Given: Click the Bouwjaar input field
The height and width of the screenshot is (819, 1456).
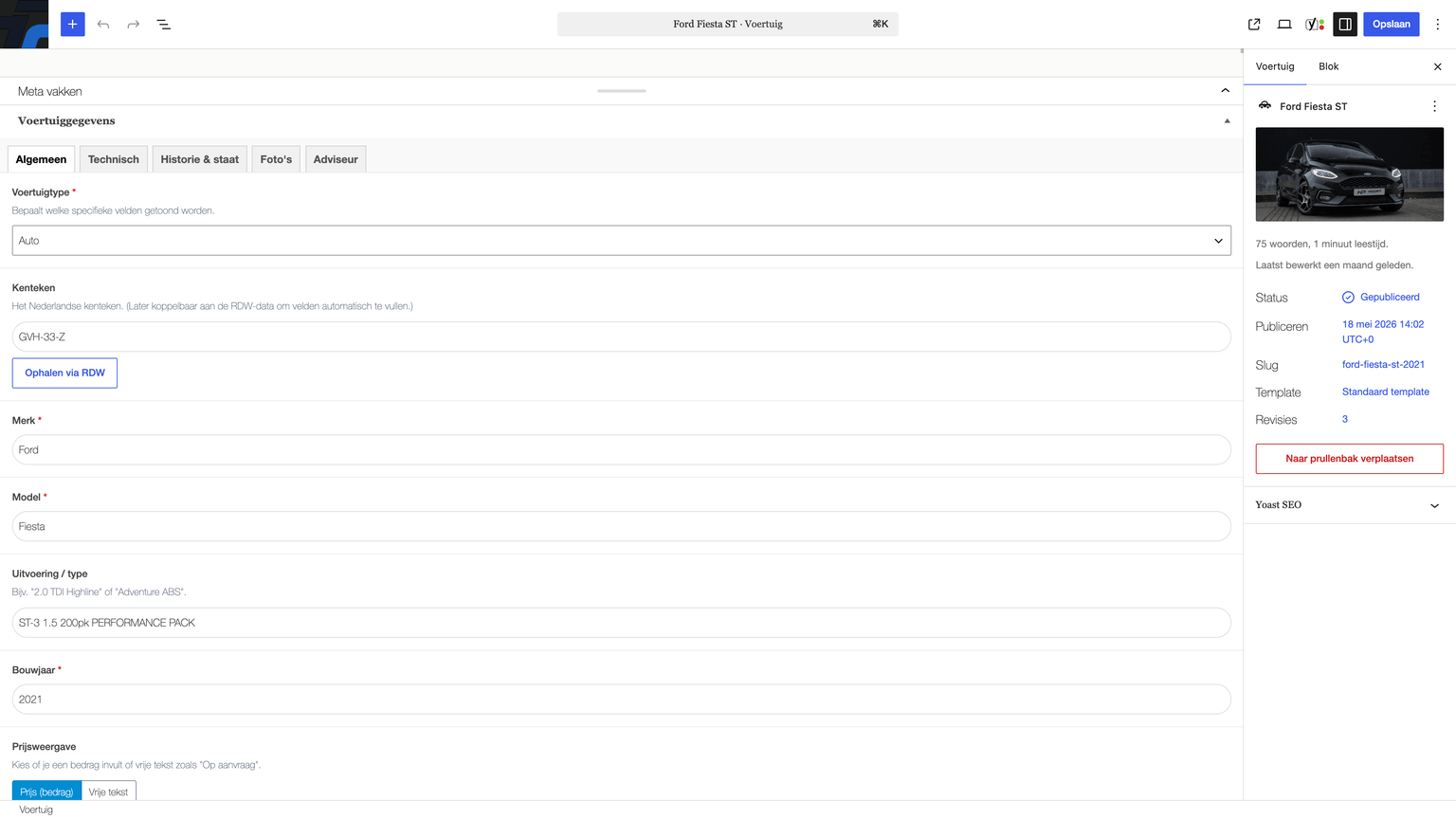Looking at the screenshot, I should click(622, 700).
